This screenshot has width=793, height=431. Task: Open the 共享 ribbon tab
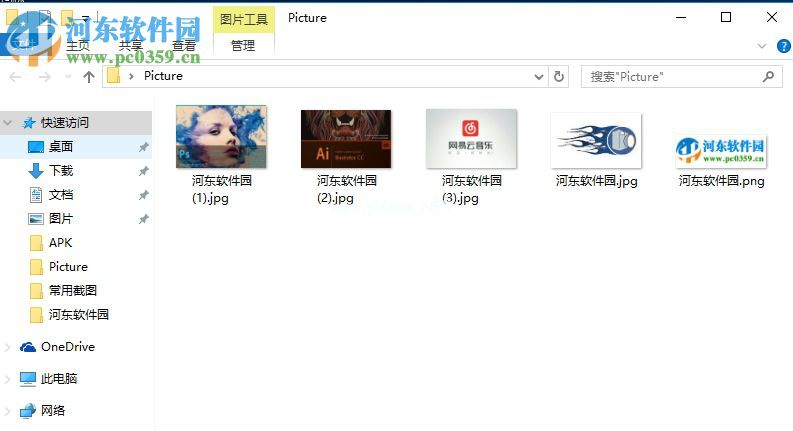coord(131,46)
